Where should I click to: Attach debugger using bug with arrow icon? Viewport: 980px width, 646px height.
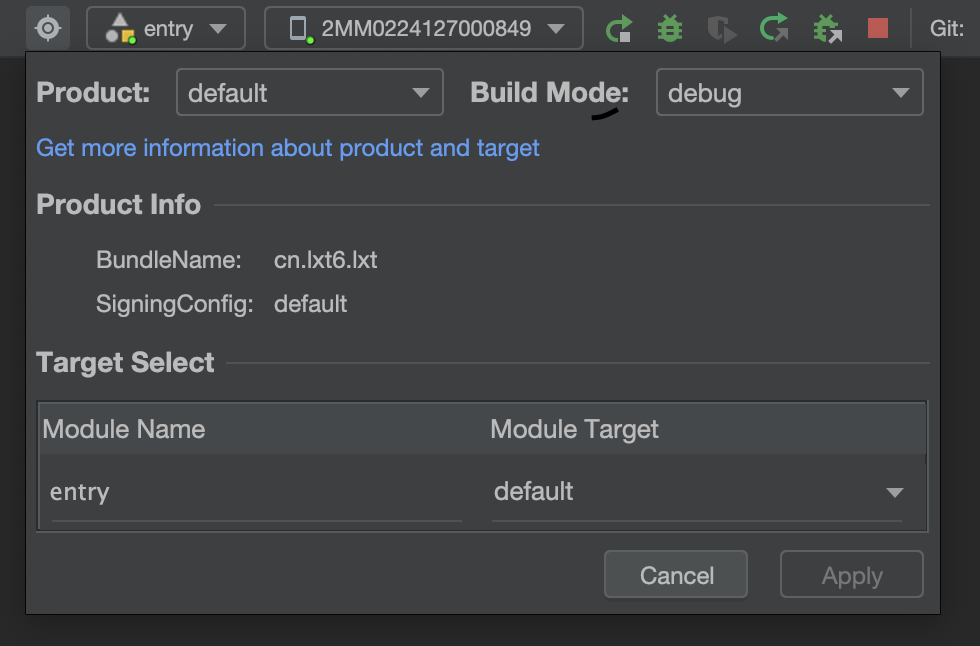tap(826, 28)
